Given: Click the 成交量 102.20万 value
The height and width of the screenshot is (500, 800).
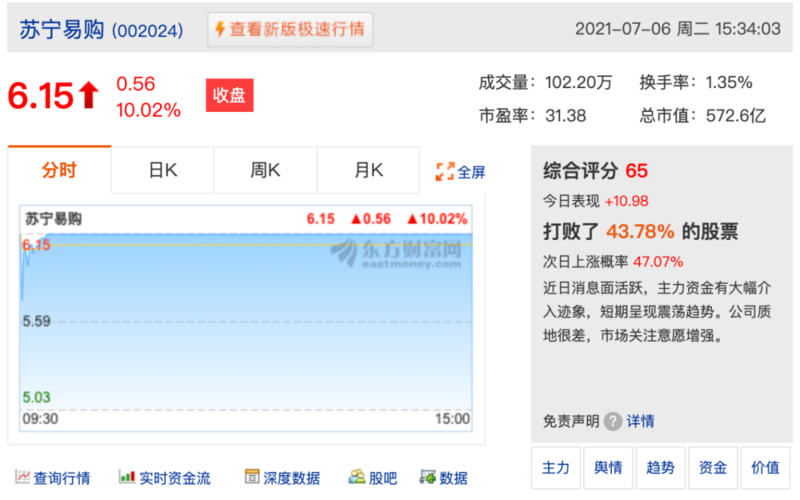Looking at the screenshot, I should pyautogui.click(x=578, y=83).
